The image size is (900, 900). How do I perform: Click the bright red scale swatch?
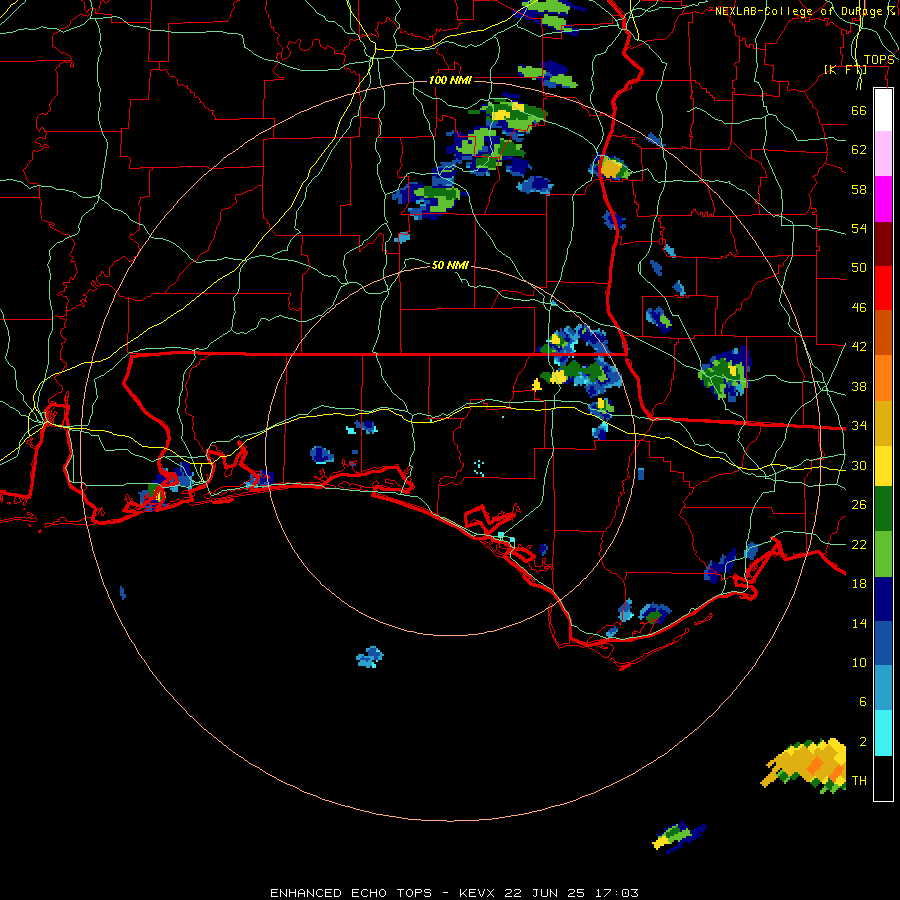883,288
